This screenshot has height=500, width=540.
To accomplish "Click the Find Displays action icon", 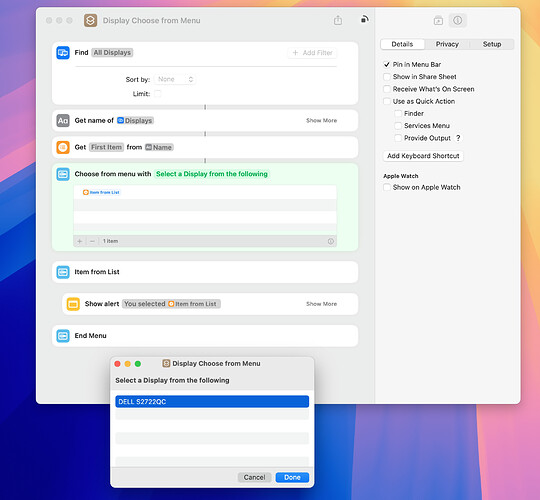I will coord(63,53).
